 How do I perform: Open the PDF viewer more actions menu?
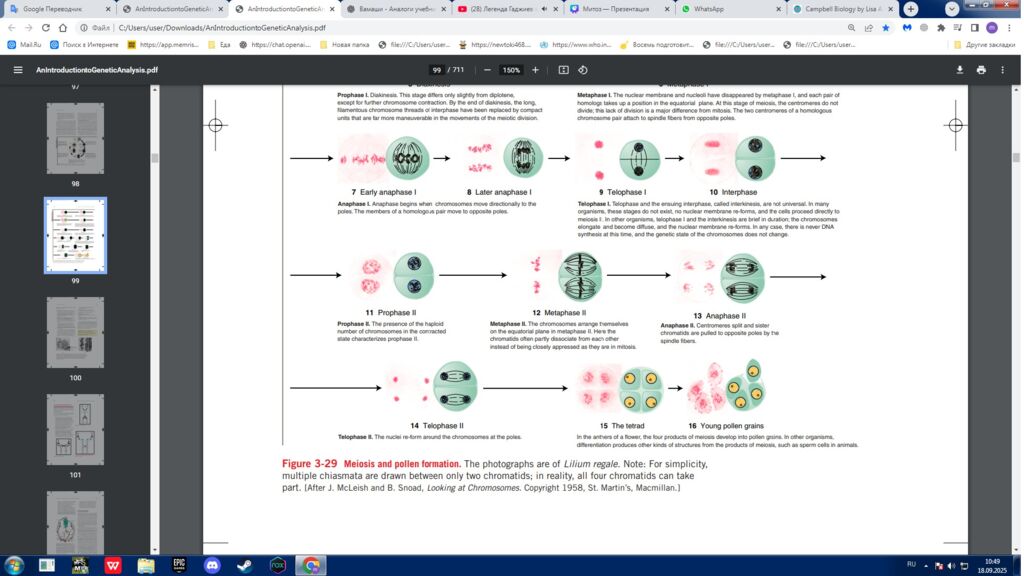(1003, 70)
